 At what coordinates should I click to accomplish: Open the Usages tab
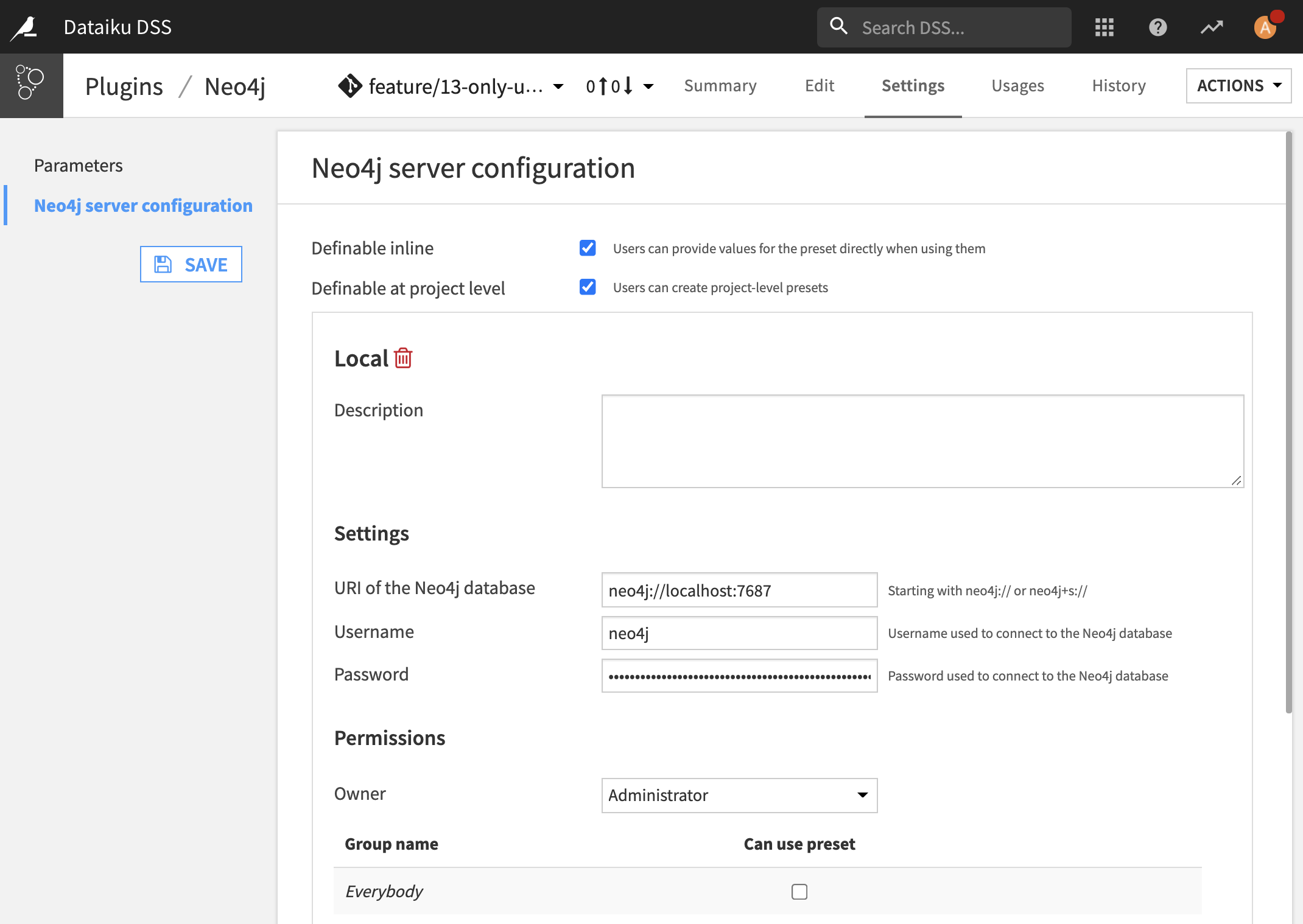coord(1017,86)
